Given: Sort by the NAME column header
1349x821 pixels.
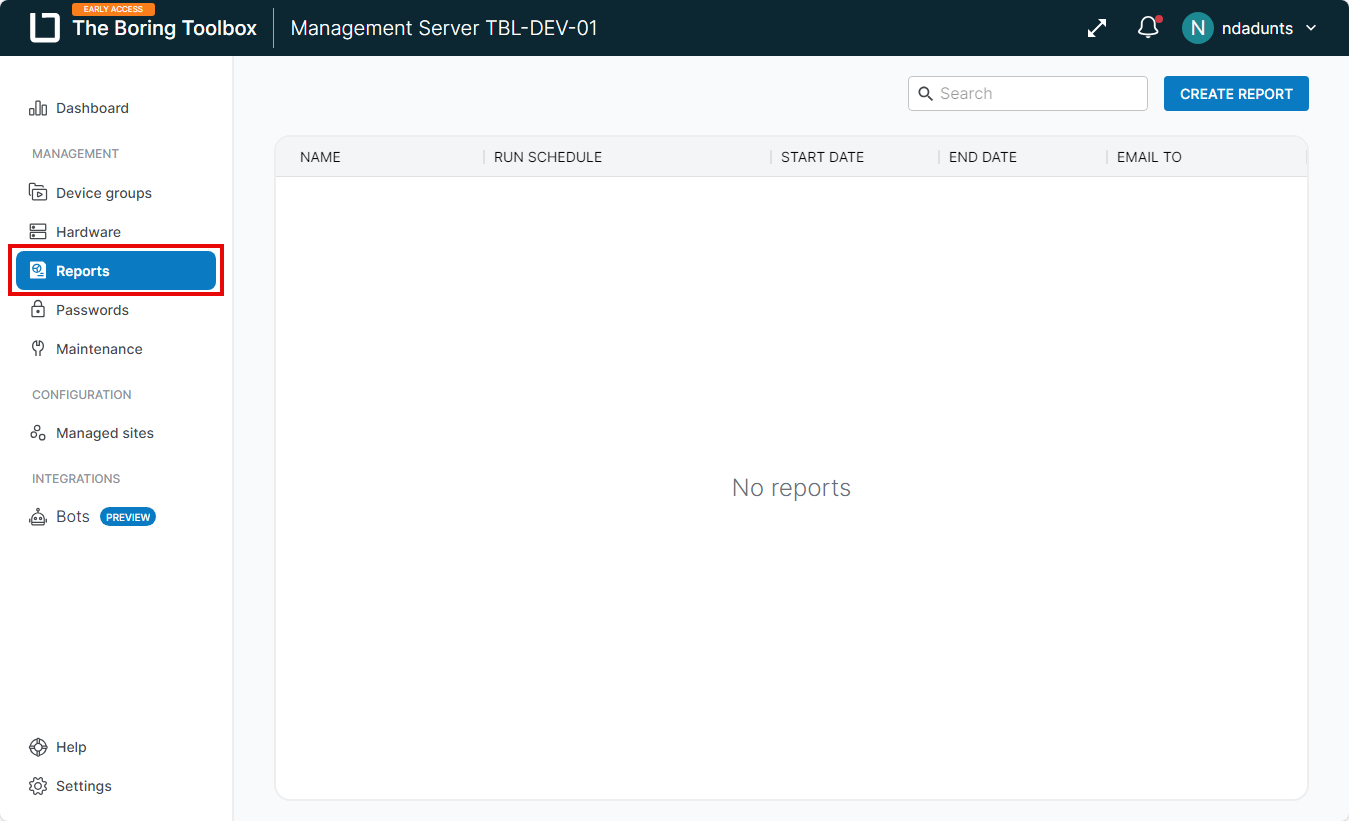Looking at the screenshot, I should click(320, 157).
